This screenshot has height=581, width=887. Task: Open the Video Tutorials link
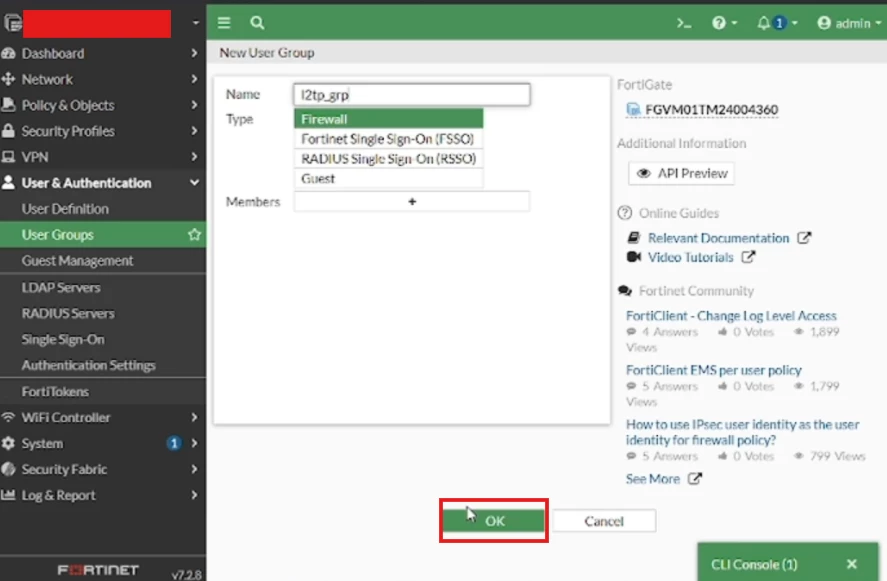[690, 257]
